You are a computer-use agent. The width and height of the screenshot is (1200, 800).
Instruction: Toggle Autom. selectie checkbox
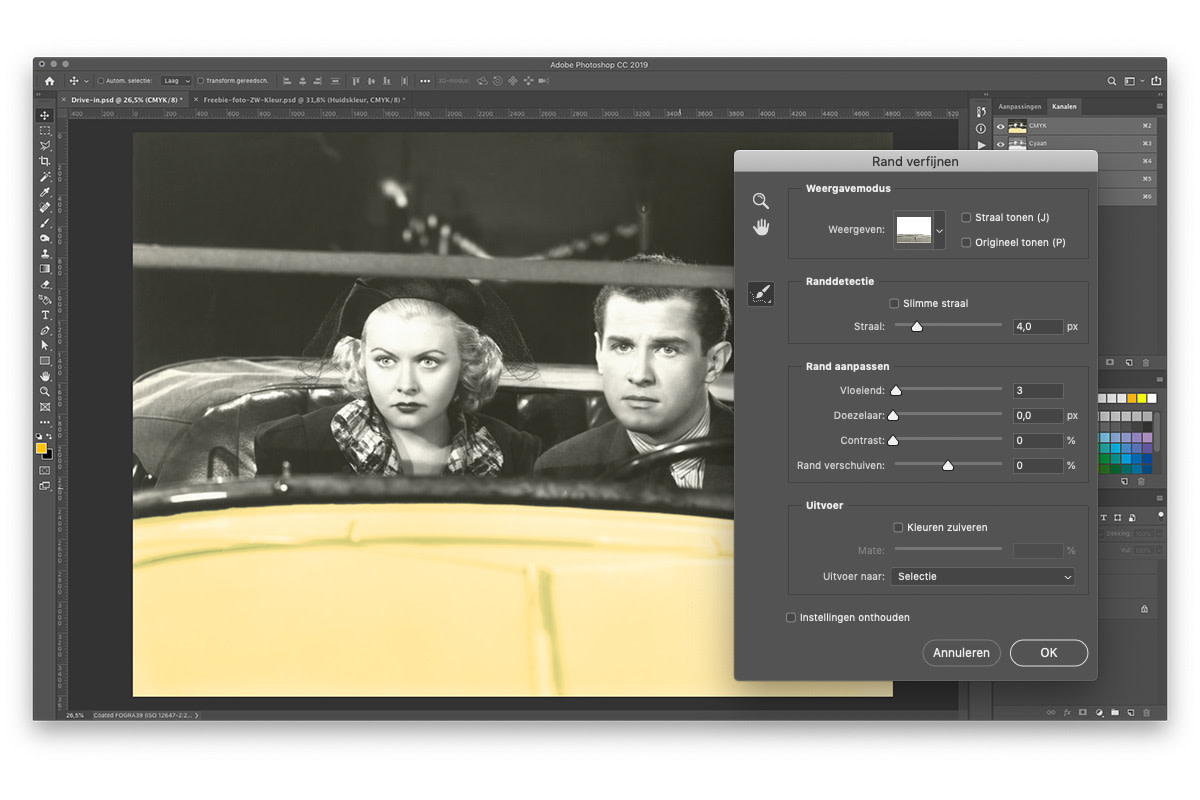[101, 81]
